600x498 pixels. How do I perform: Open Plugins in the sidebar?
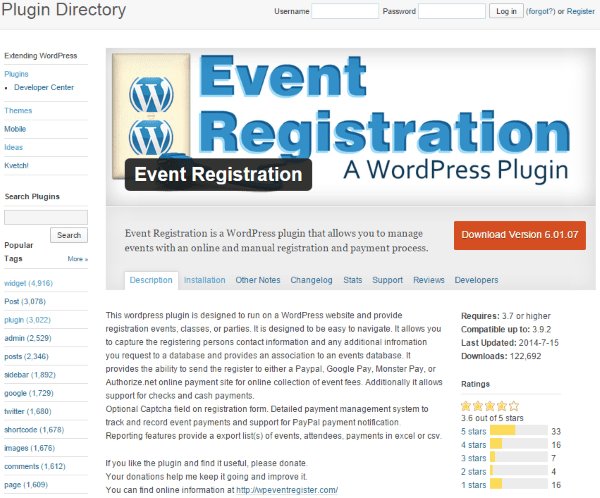click(16, 74)
